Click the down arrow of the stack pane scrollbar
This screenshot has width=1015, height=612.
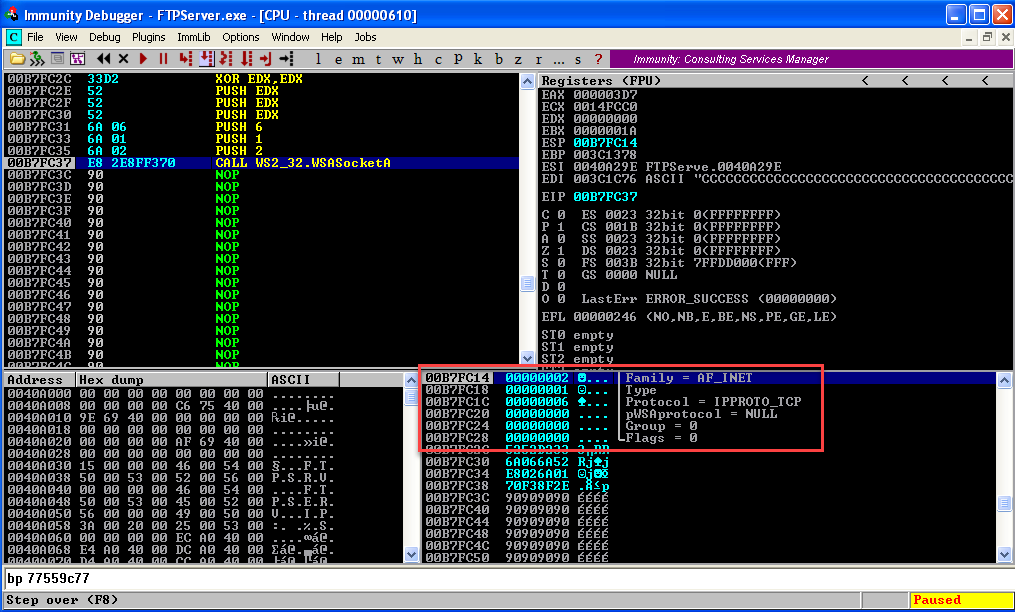tap(1004, 554)
